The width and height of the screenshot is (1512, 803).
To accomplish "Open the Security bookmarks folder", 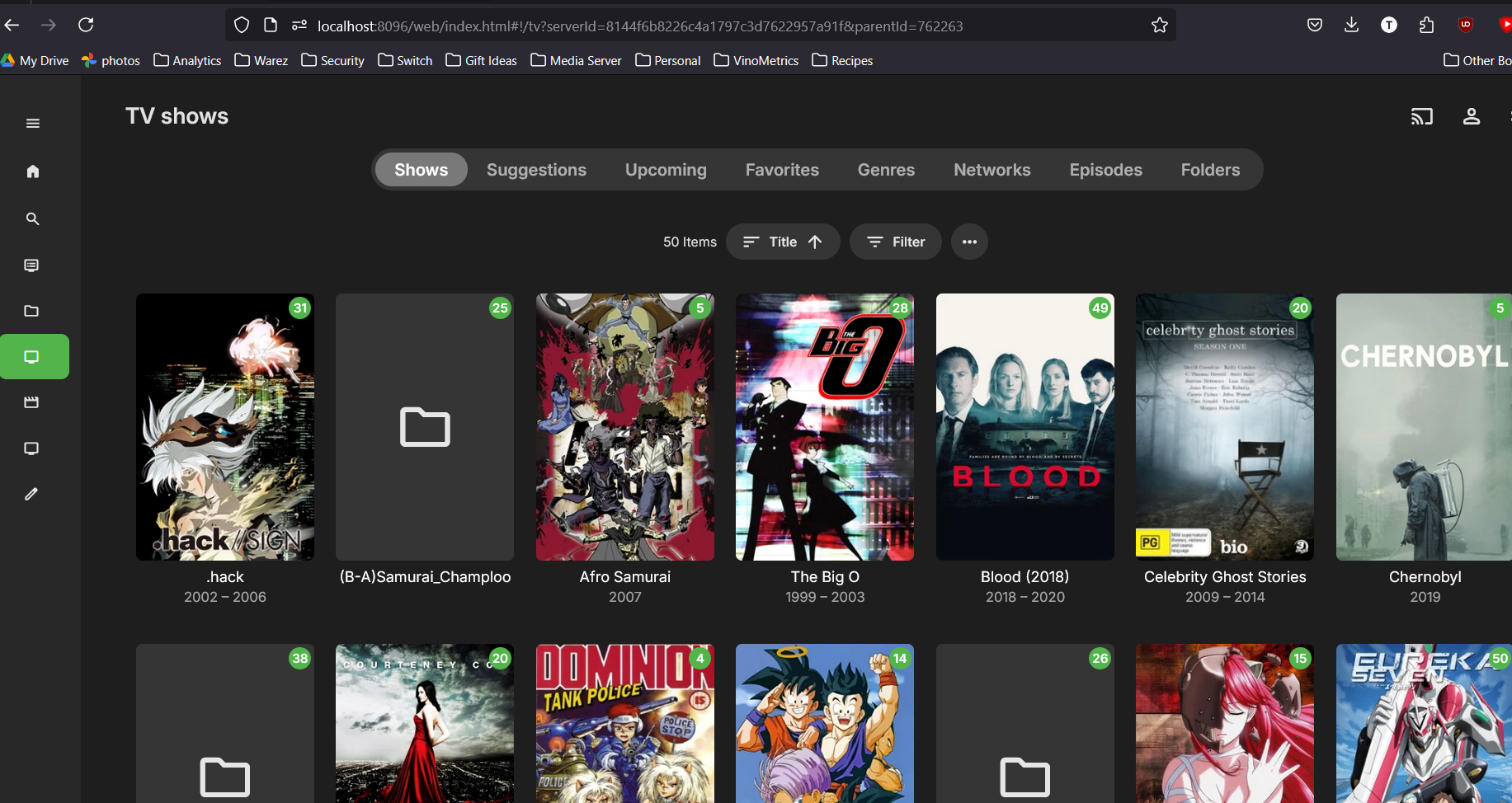I will point(332,60).
